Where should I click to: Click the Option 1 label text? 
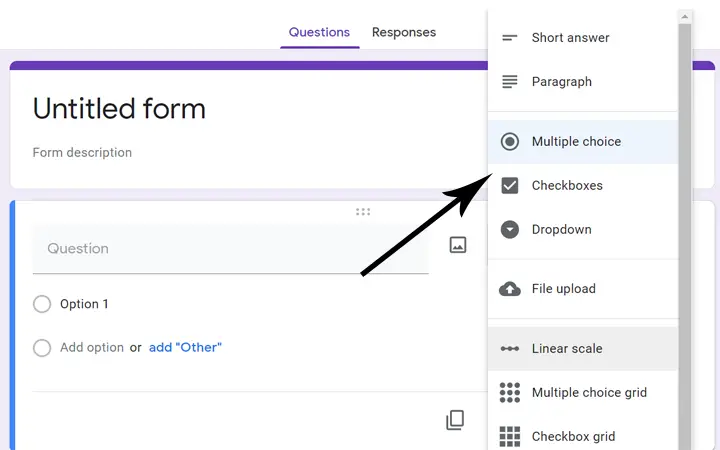click(x=84, y=304)
